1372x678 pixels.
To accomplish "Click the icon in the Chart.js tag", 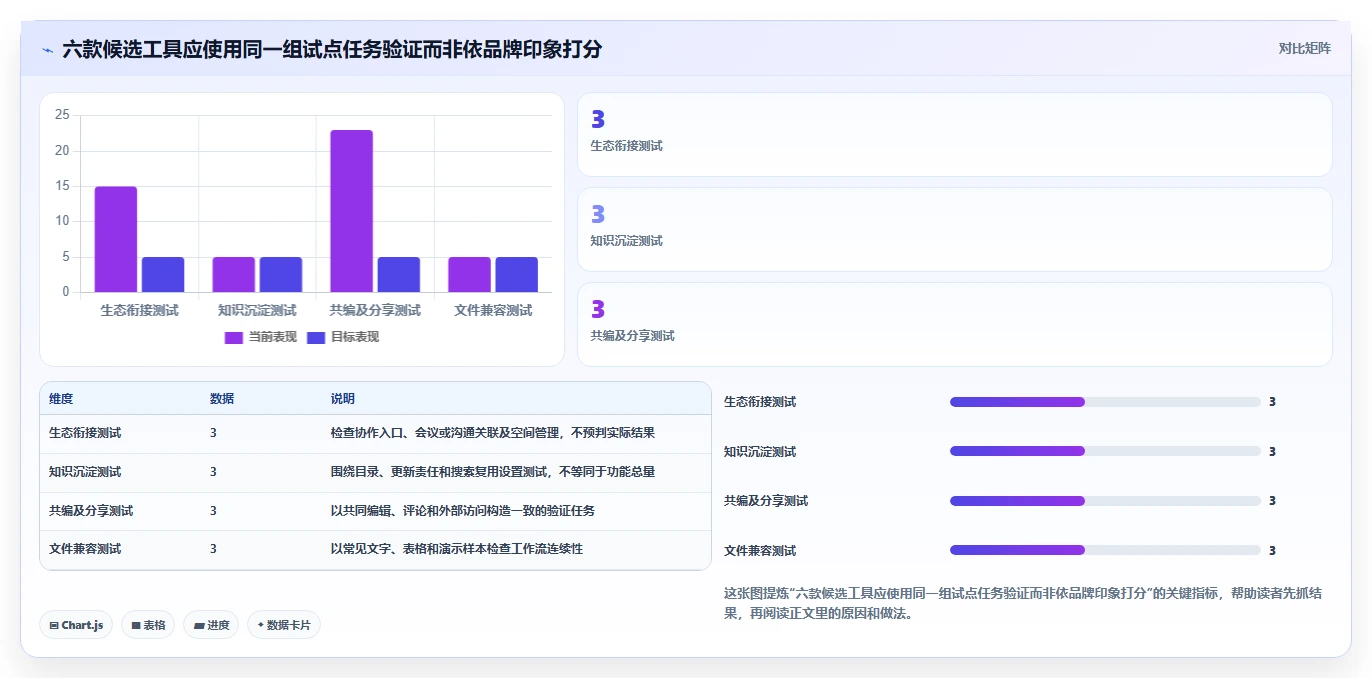I will tap(54, 625).
